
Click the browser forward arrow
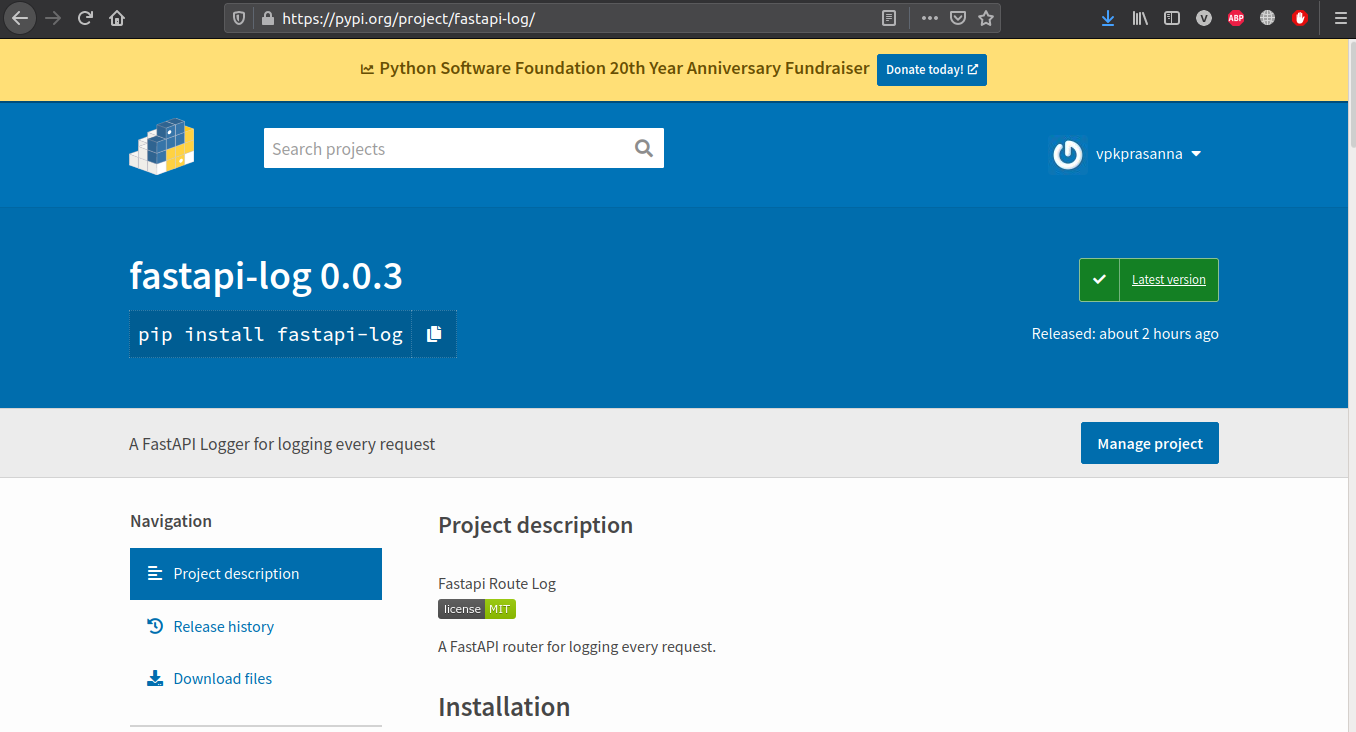[53, 18]
